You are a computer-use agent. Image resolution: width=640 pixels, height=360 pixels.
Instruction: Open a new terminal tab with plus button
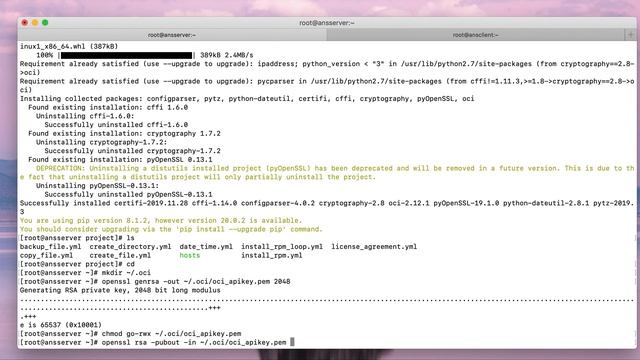(x=631, y=35)
